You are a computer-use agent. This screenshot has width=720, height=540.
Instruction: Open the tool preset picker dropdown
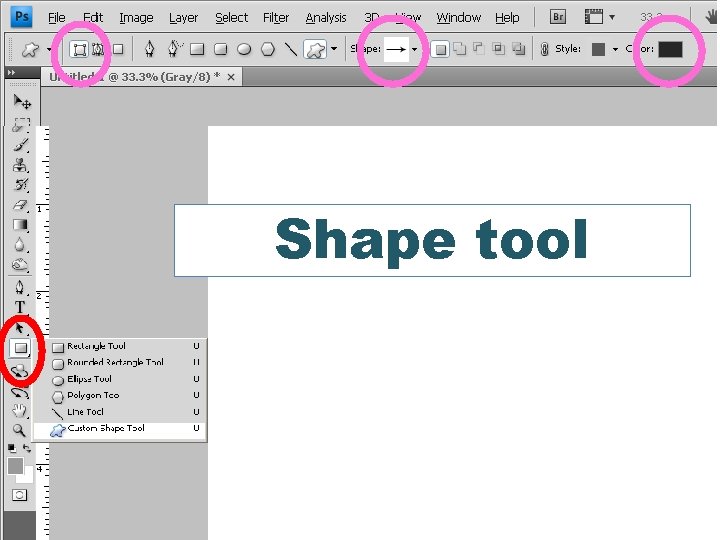pos(49,49)
